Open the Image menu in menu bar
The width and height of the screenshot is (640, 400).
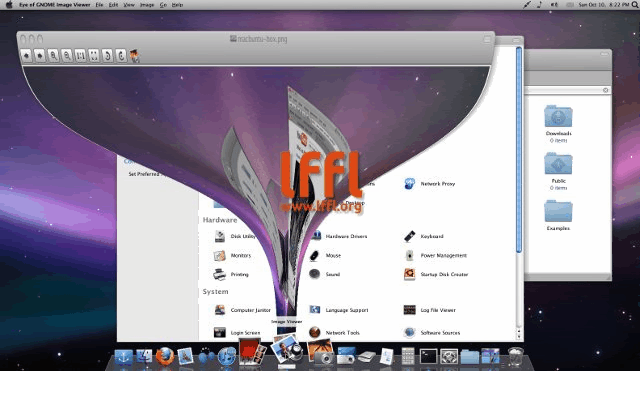click(148, 5)
